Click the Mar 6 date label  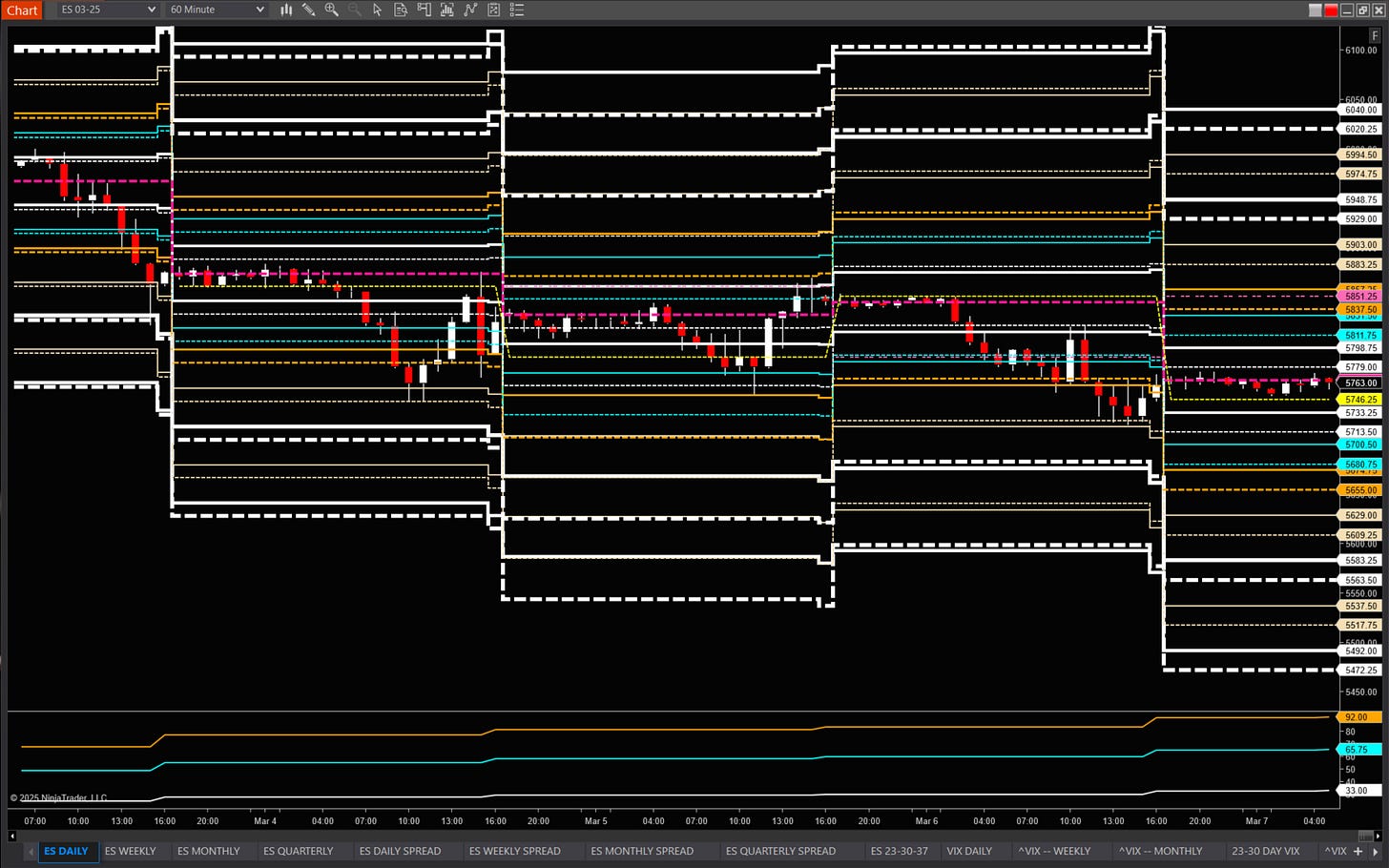925,821
